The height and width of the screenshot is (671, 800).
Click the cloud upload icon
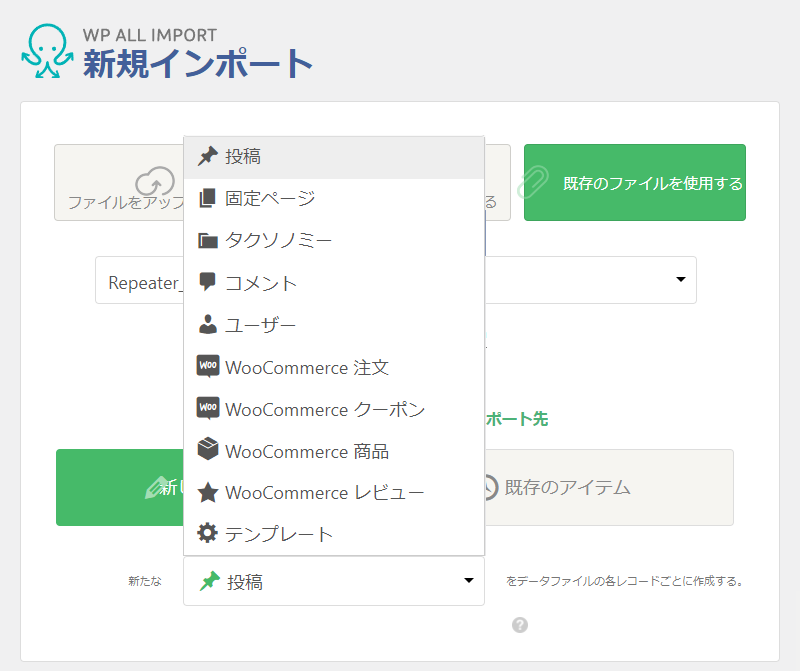tap(155, 181)
